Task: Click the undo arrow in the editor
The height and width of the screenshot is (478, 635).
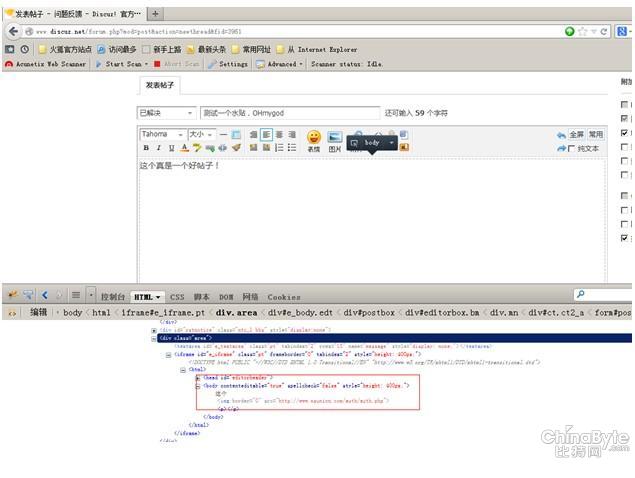Action: click(x=561, y=135)
